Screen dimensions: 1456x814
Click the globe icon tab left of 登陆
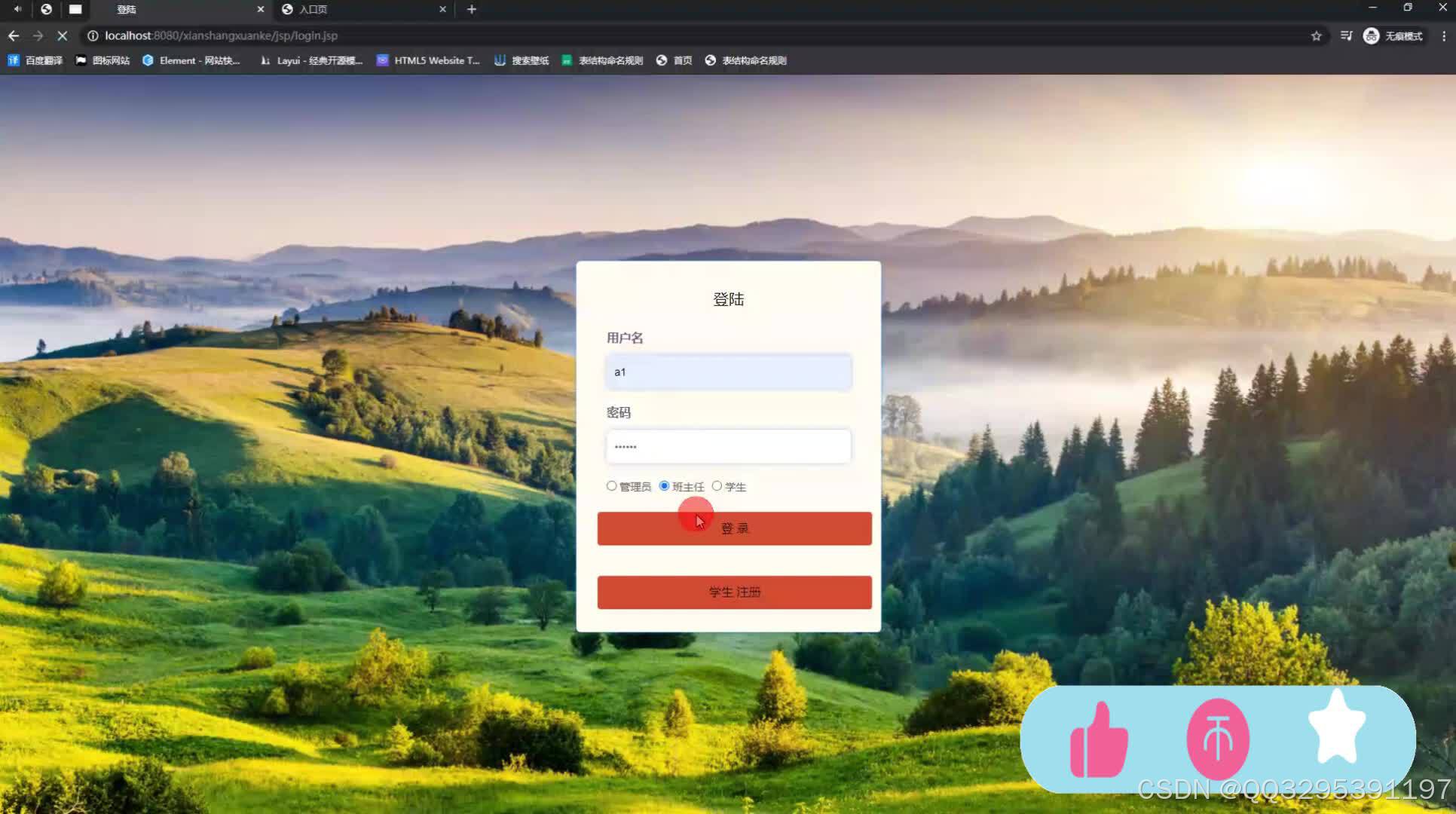click(x=46, y=9)
